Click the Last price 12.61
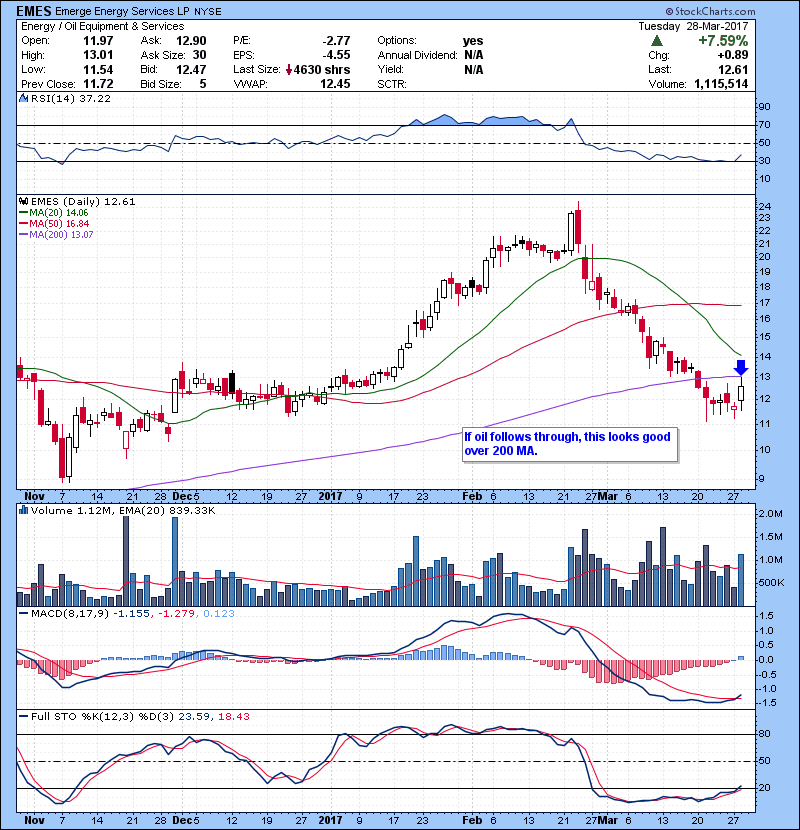Screen dimensions: 800x830 point(733,69)
